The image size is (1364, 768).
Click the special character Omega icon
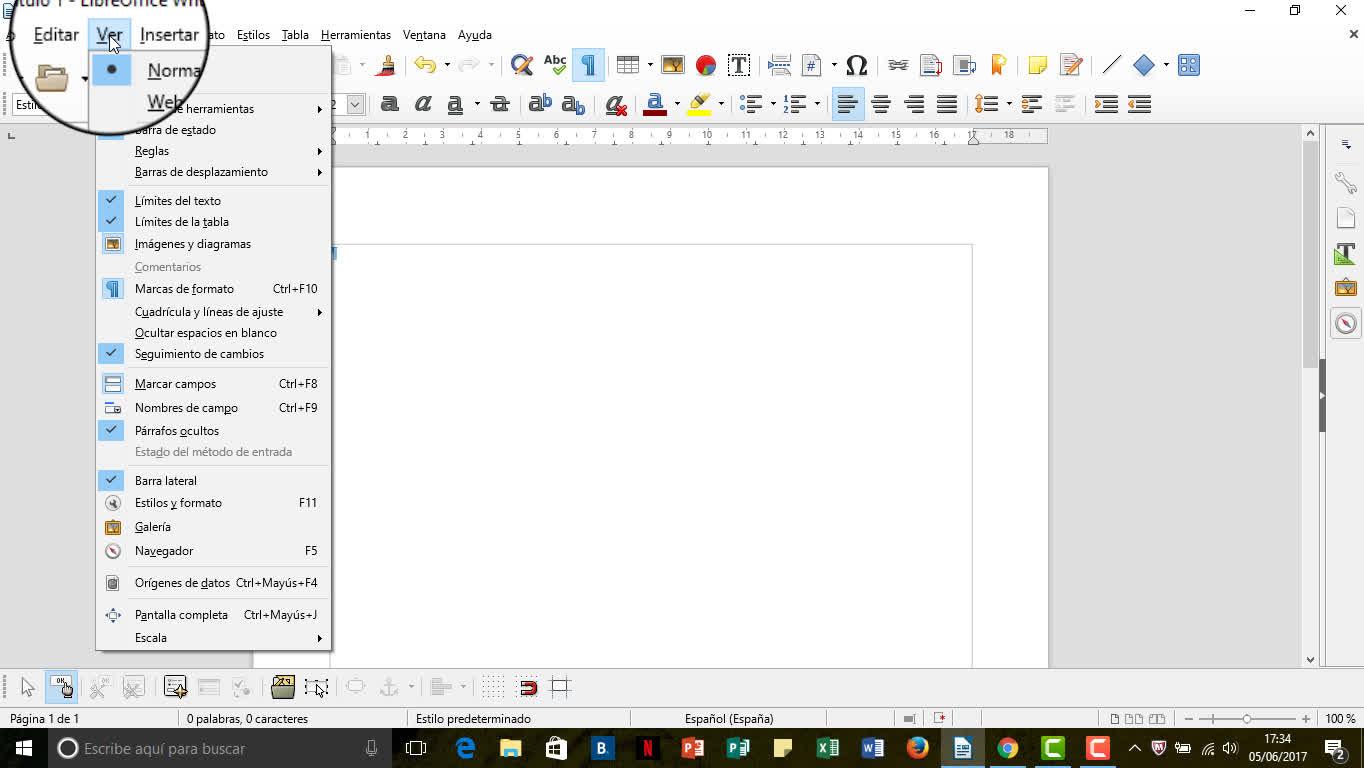[856, 66]
